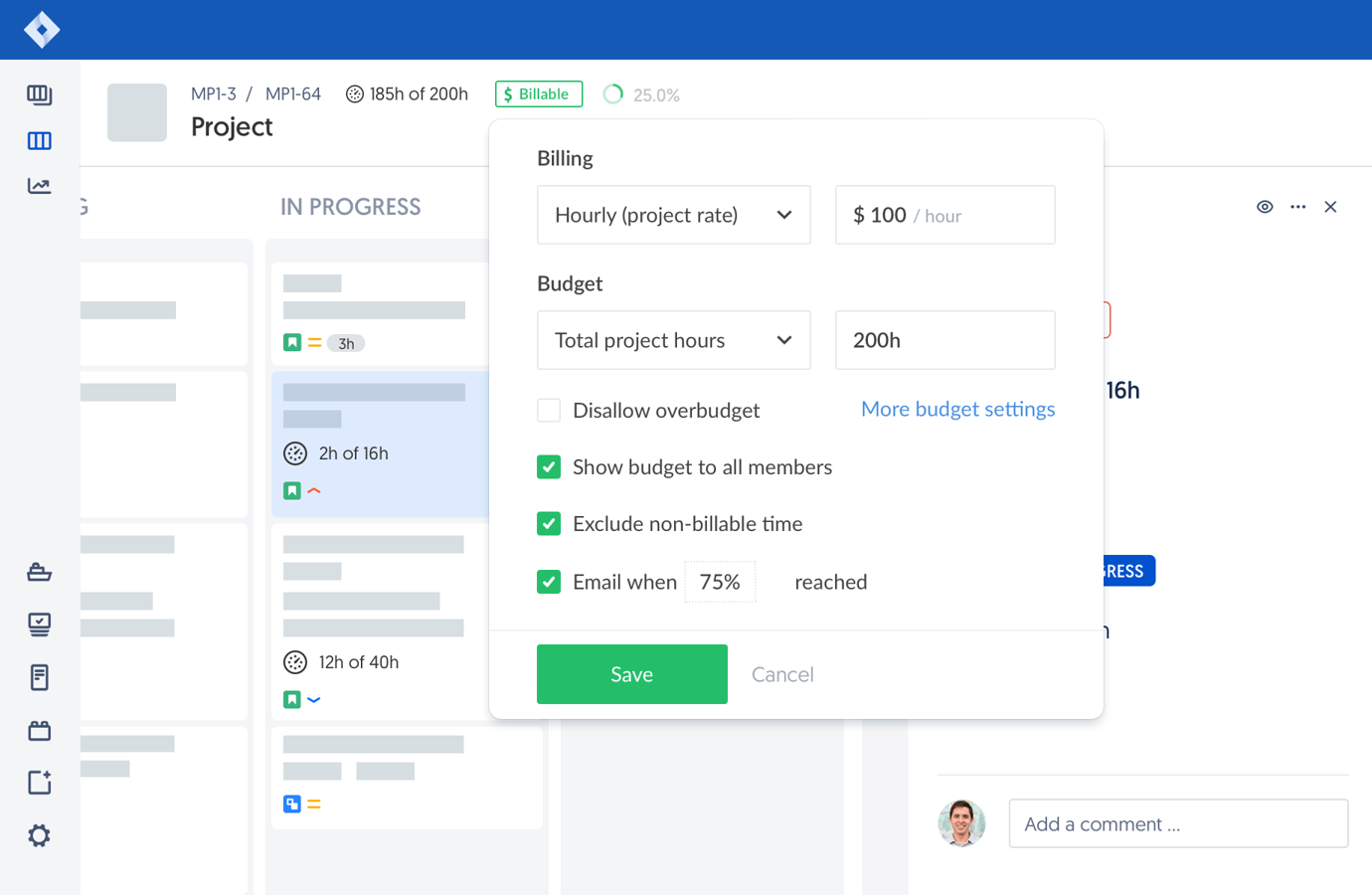Open the MP1-3 breadcrumb link
The width and height of the screenshot is (1372, 895).
(x=214, y=93)
